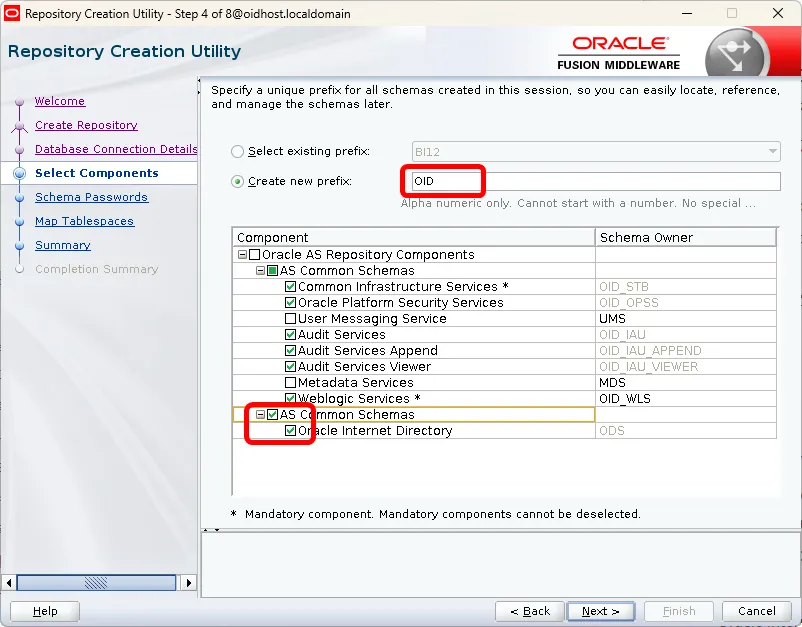Select the 'Select existing prefix' radio button
This screenshot has height=627, width=802.
point(237,151)
